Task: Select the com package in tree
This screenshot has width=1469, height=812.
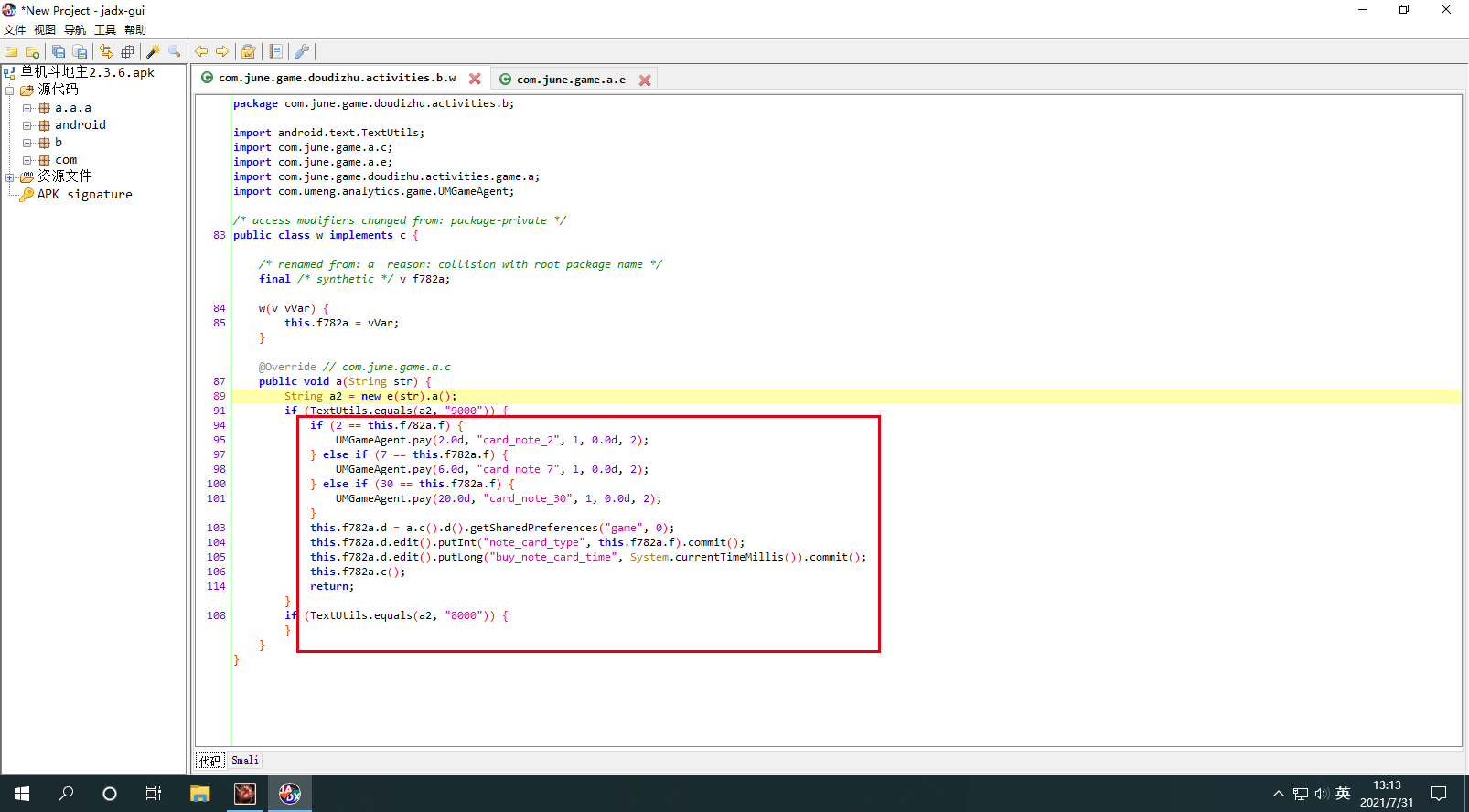Action: (66, 160)
